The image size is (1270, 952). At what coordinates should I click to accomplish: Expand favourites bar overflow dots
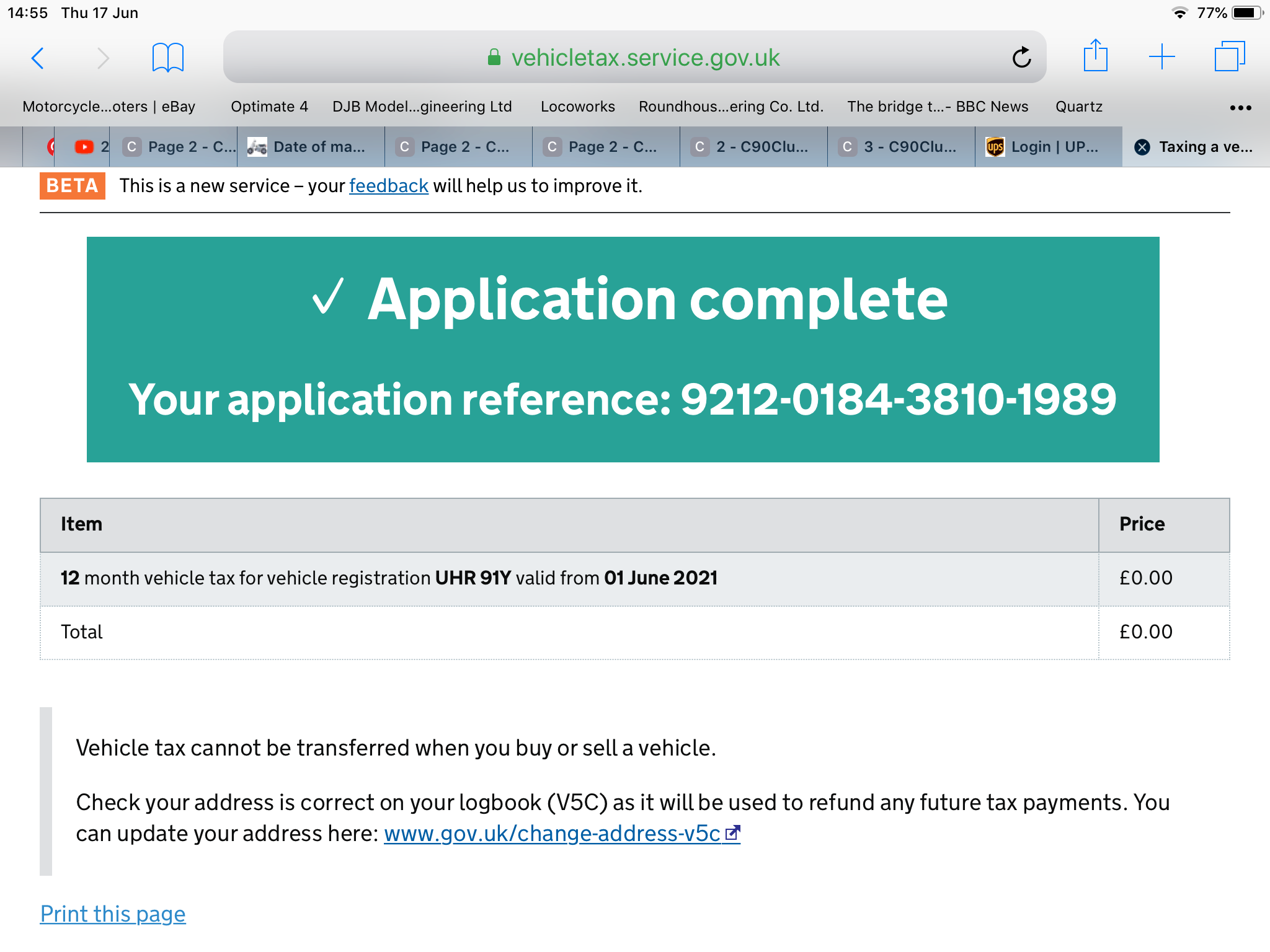(x=1240, y=107)
